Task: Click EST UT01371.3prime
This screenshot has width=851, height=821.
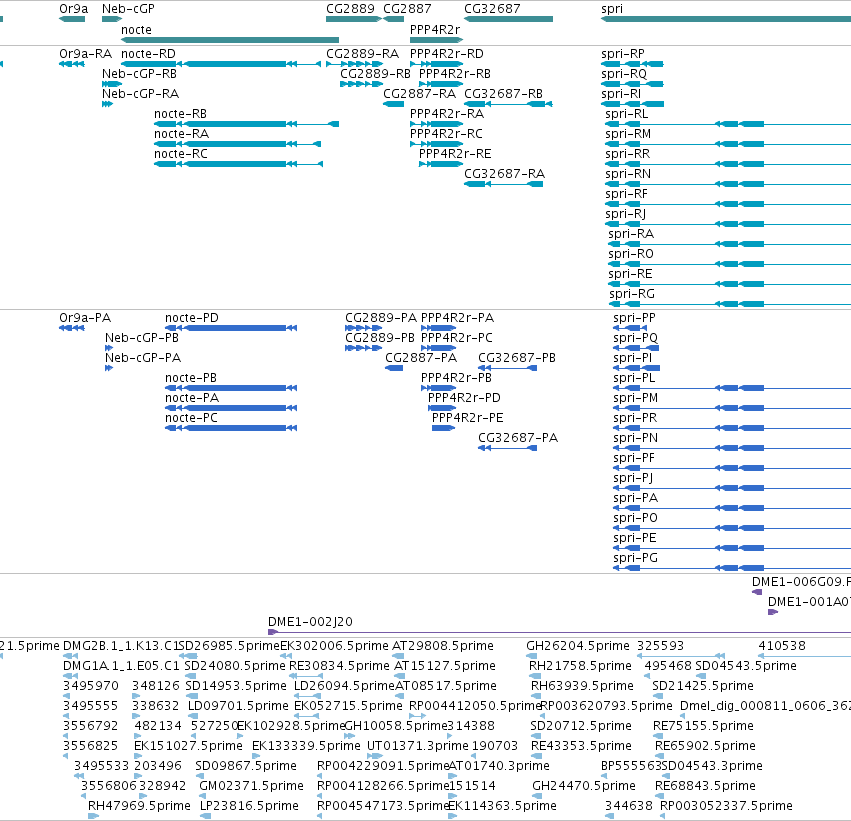Action: click(x=375, y=756)
